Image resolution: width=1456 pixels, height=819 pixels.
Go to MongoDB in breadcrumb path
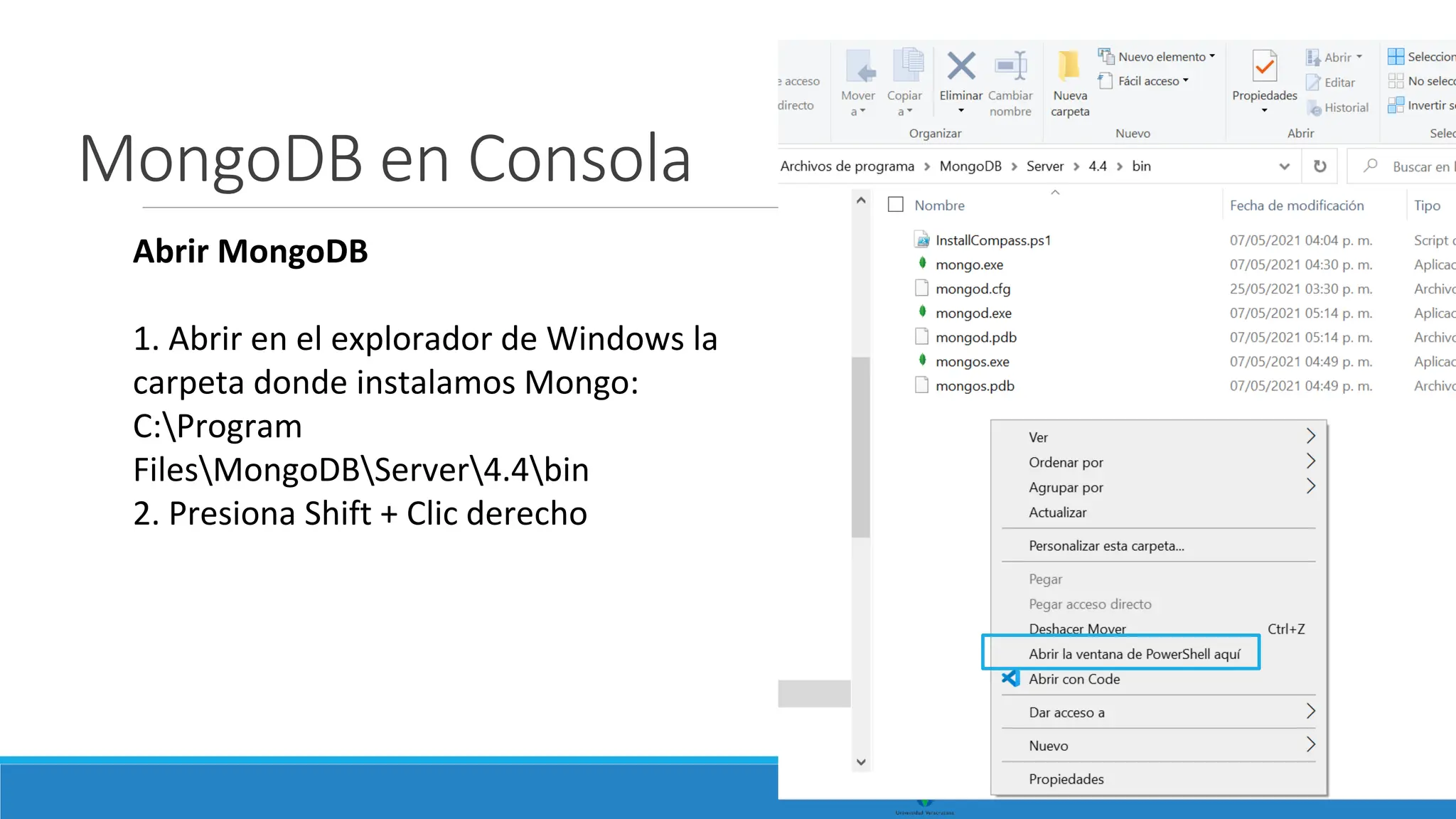pyautogui.click(x=970, y=166)
